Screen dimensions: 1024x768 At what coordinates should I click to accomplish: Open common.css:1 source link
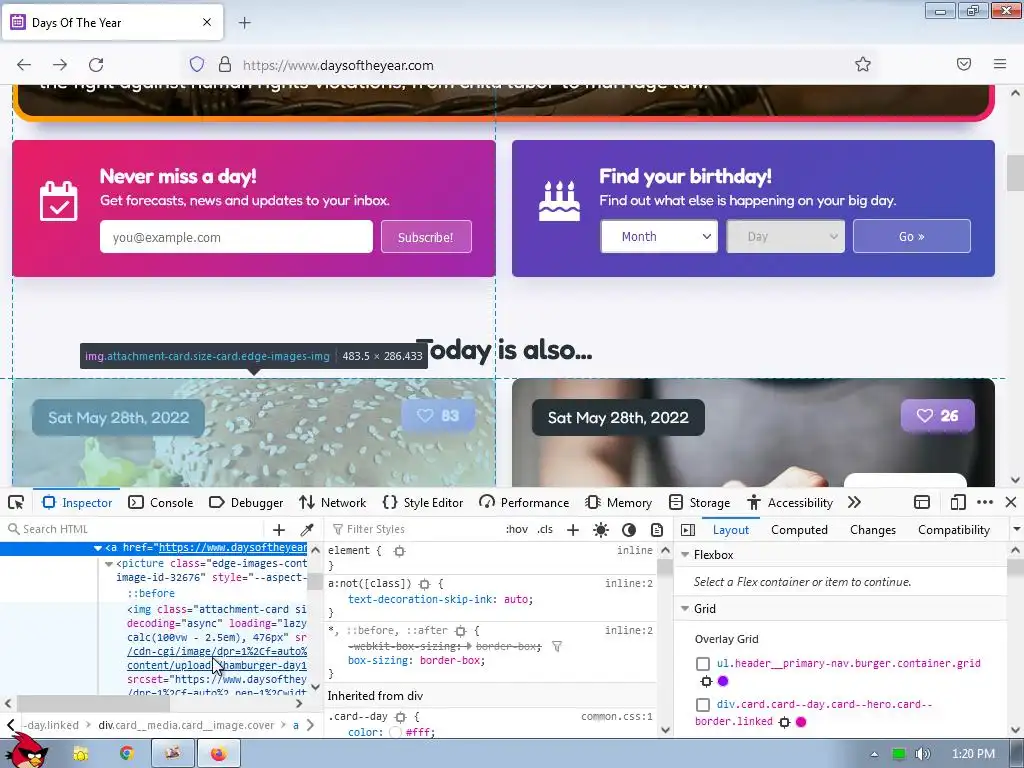616,716
